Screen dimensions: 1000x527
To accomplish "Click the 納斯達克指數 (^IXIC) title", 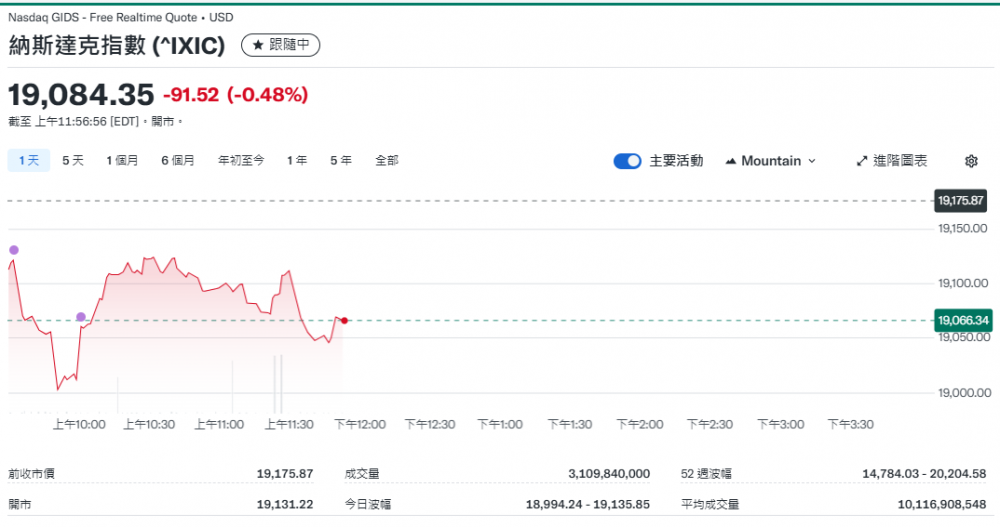I will [x=117, y=45].
